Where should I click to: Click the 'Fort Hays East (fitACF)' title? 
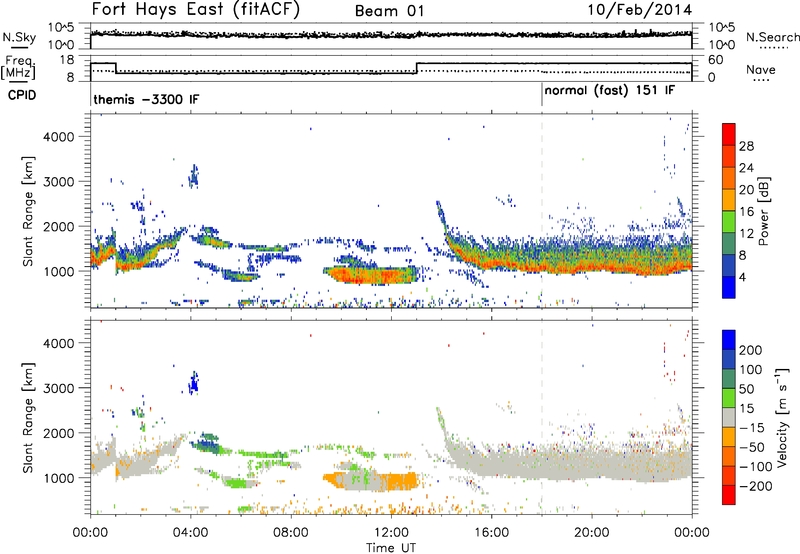click(x=195, y=10)
